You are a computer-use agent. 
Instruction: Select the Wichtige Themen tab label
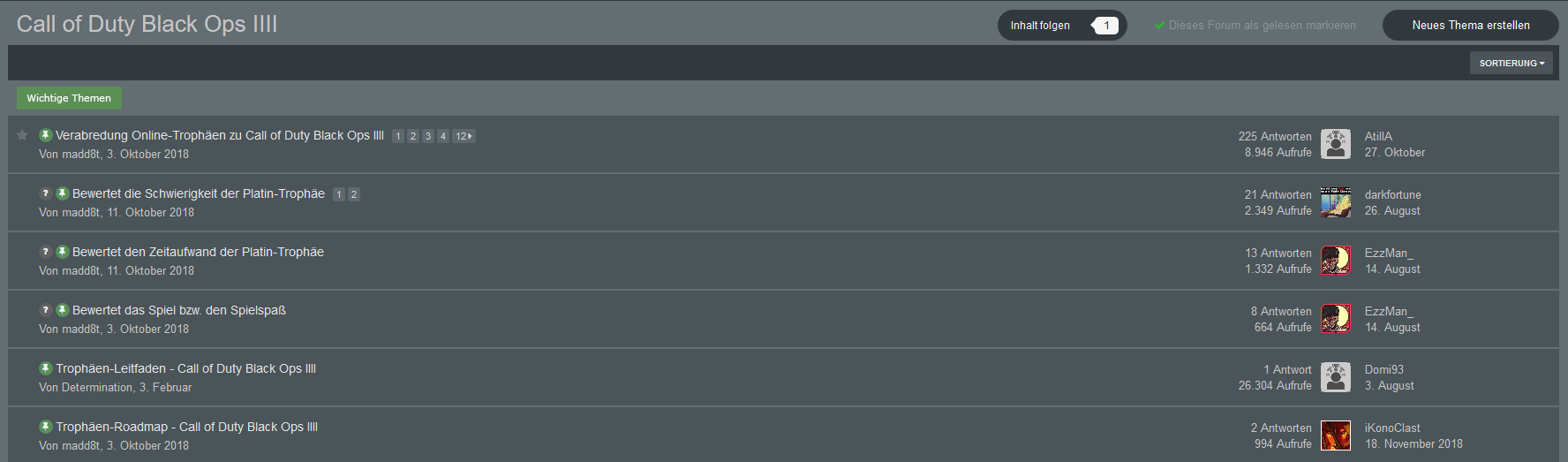click(x=69, y=98)
